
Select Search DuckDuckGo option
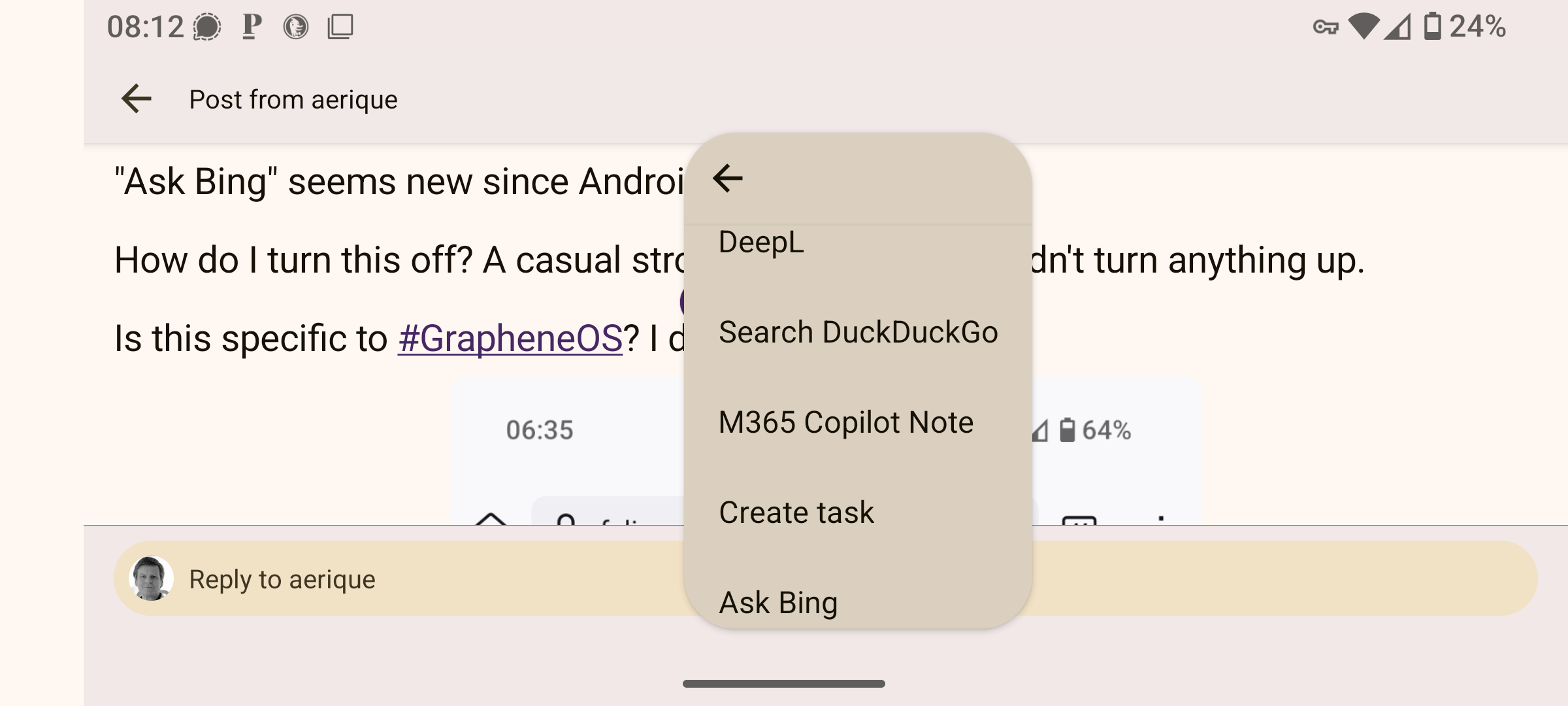point(857,332)
